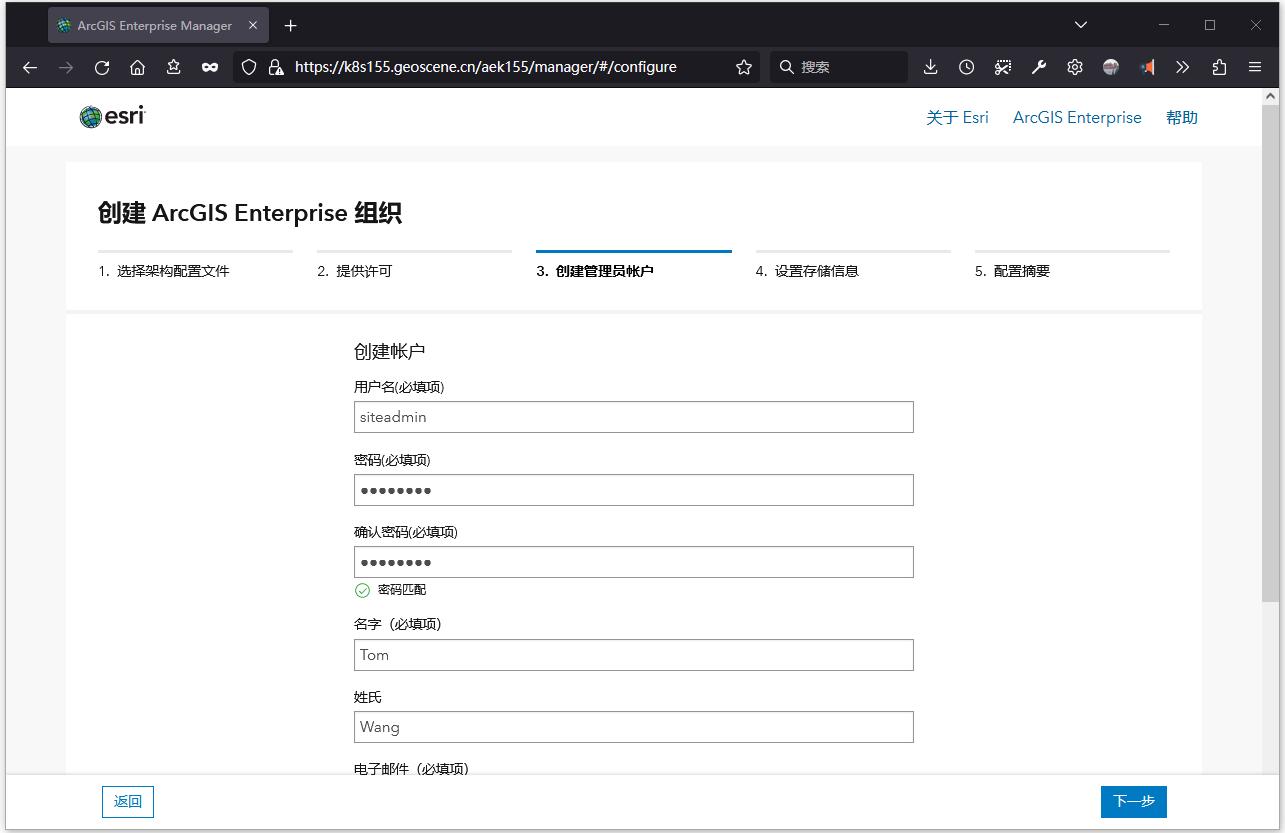Open a new tab with plus icon
The width and height of the screenshot is (1285, 833).
point(291,25)
